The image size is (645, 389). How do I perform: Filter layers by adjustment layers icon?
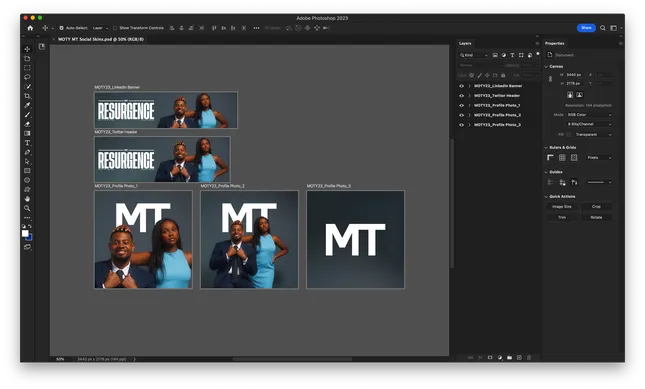504,55
